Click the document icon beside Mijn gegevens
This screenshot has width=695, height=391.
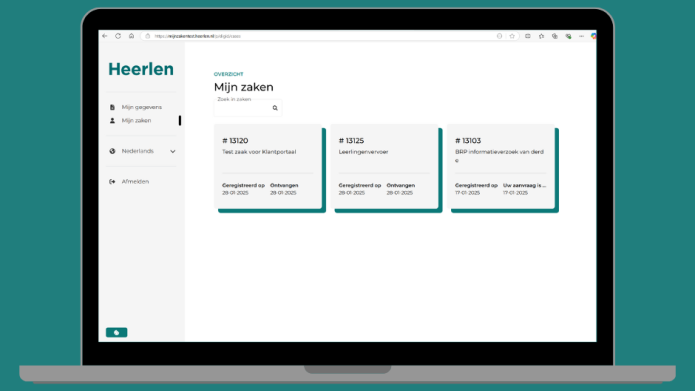[112, 107]
